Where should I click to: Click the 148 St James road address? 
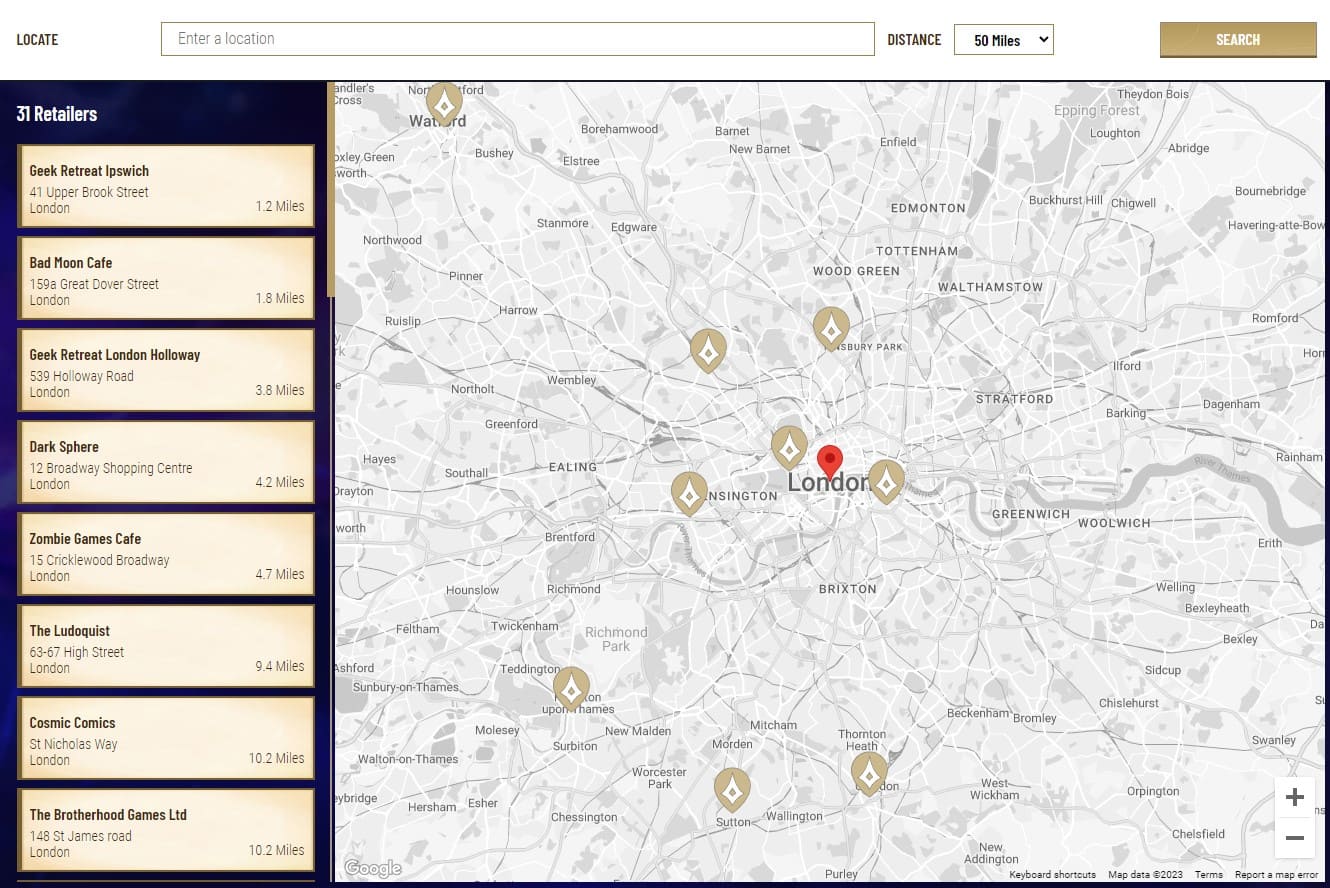pyautogui.click(x=80, y=836)
